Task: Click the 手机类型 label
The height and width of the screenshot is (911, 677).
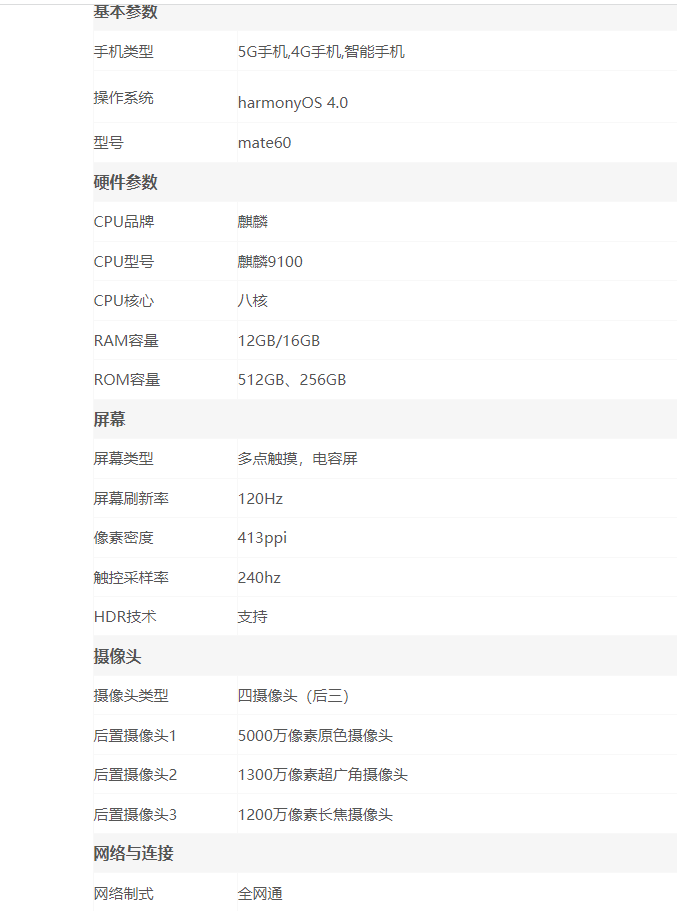Action: click(x=124, y=52)
